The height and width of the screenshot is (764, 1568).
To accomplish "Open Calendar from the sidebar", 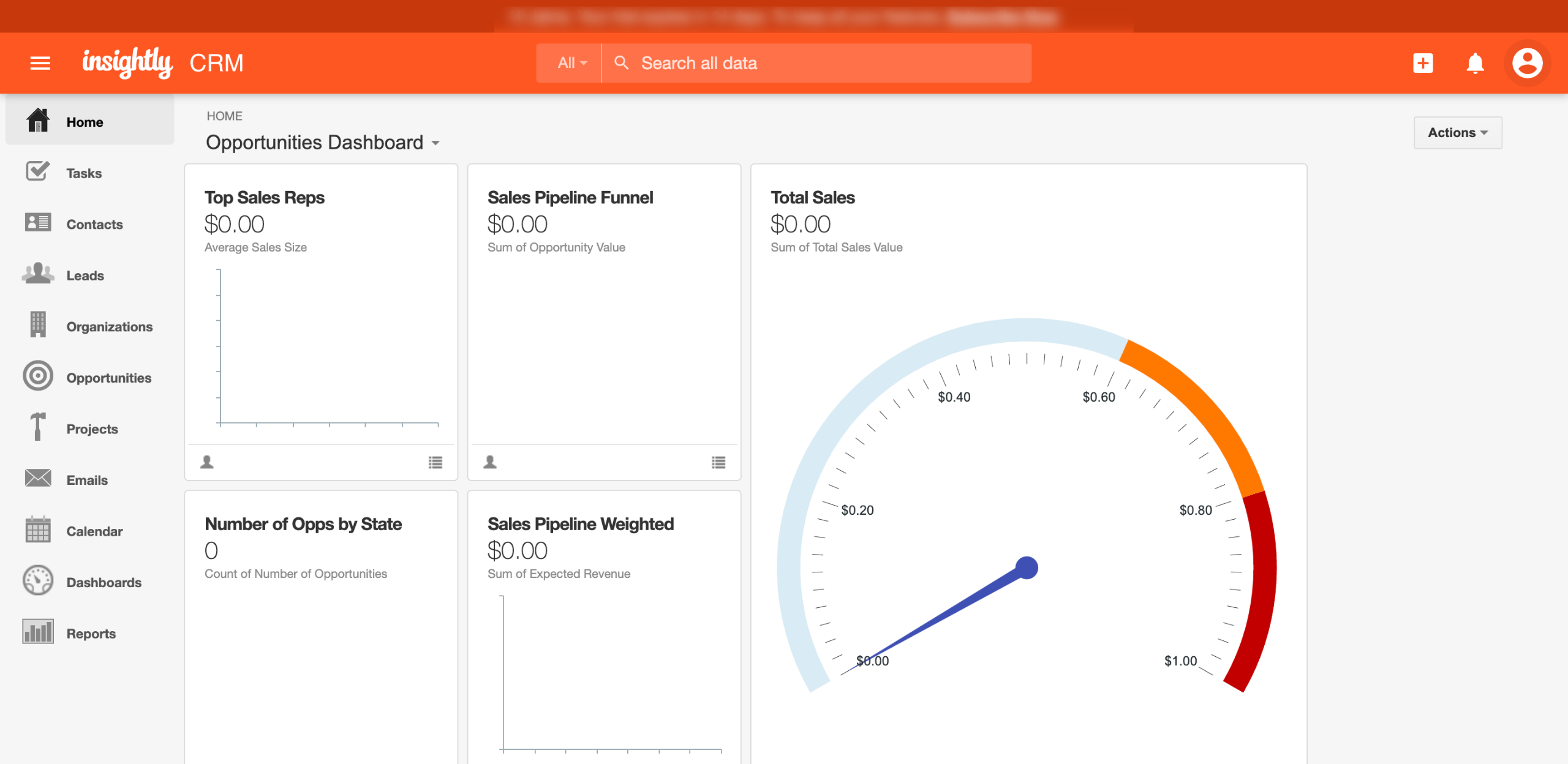I will click(x=94, y=531).
